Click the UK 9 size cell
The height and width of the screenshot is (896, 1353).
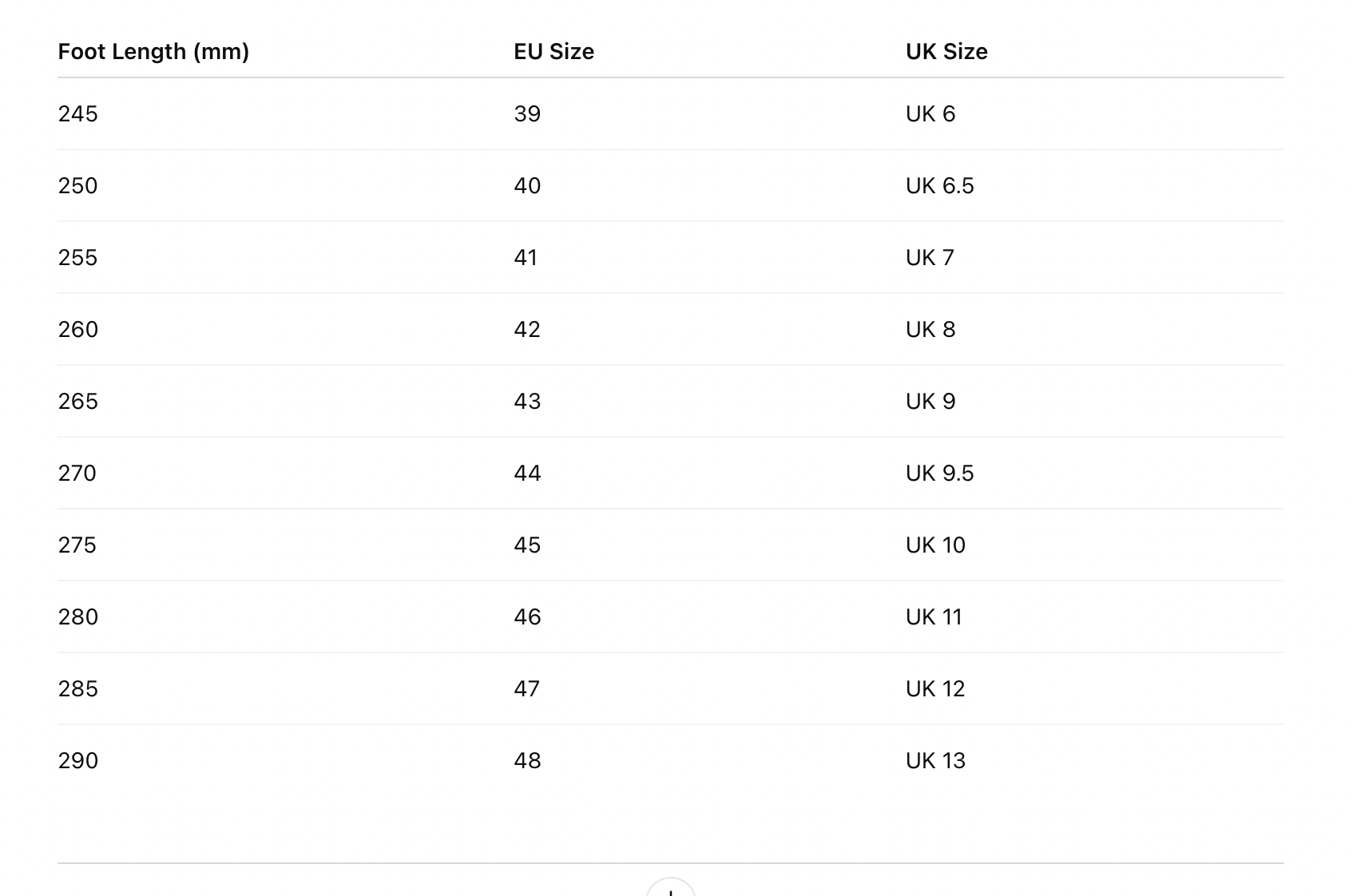(930, 402)
